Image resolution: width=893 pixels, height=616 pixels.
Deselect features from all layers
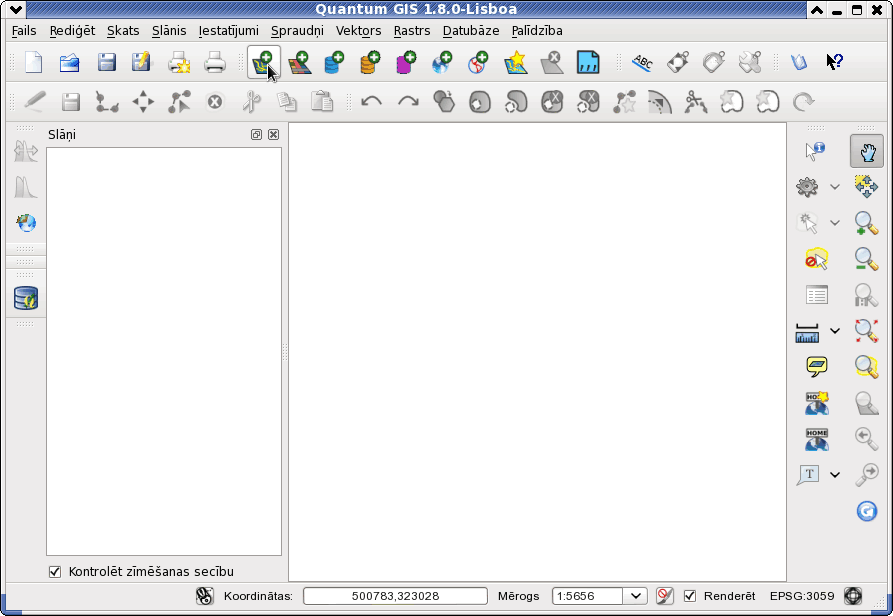[816, 259]
